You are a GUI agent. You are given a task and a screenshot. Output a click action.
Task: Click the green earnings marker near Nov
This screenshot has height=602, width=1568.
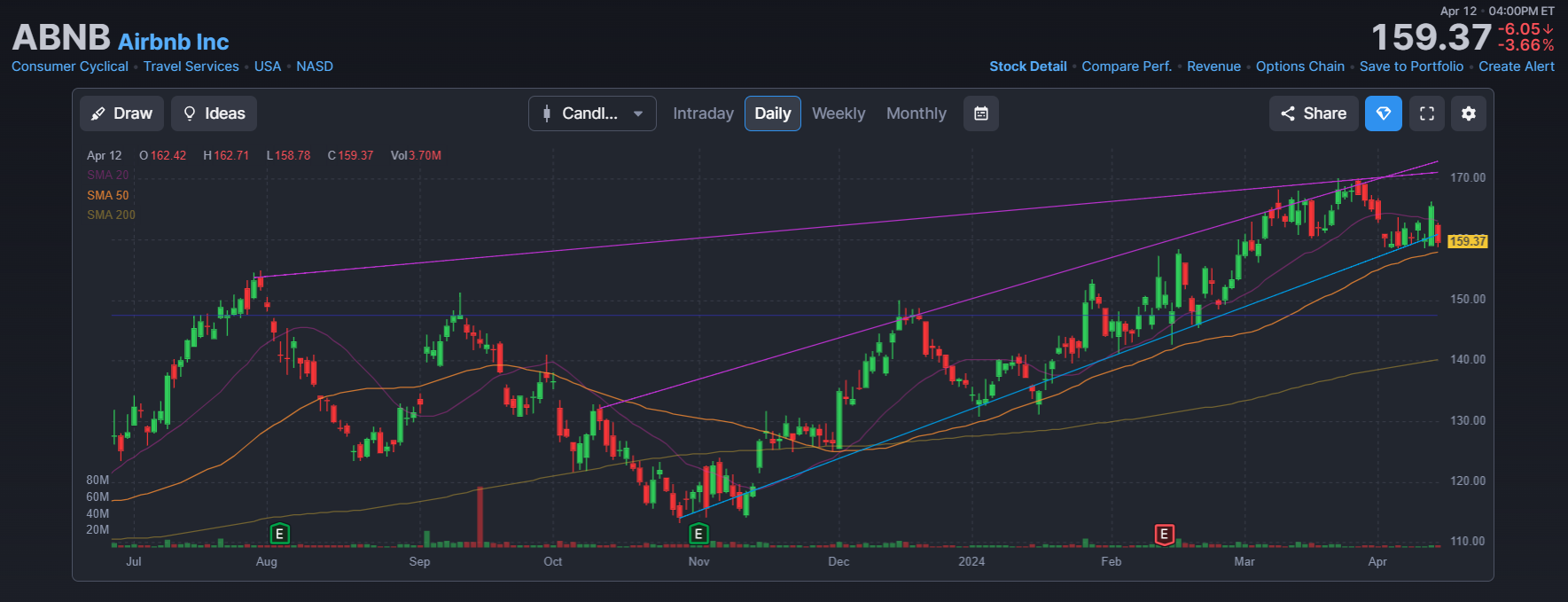tap(698, 534)
